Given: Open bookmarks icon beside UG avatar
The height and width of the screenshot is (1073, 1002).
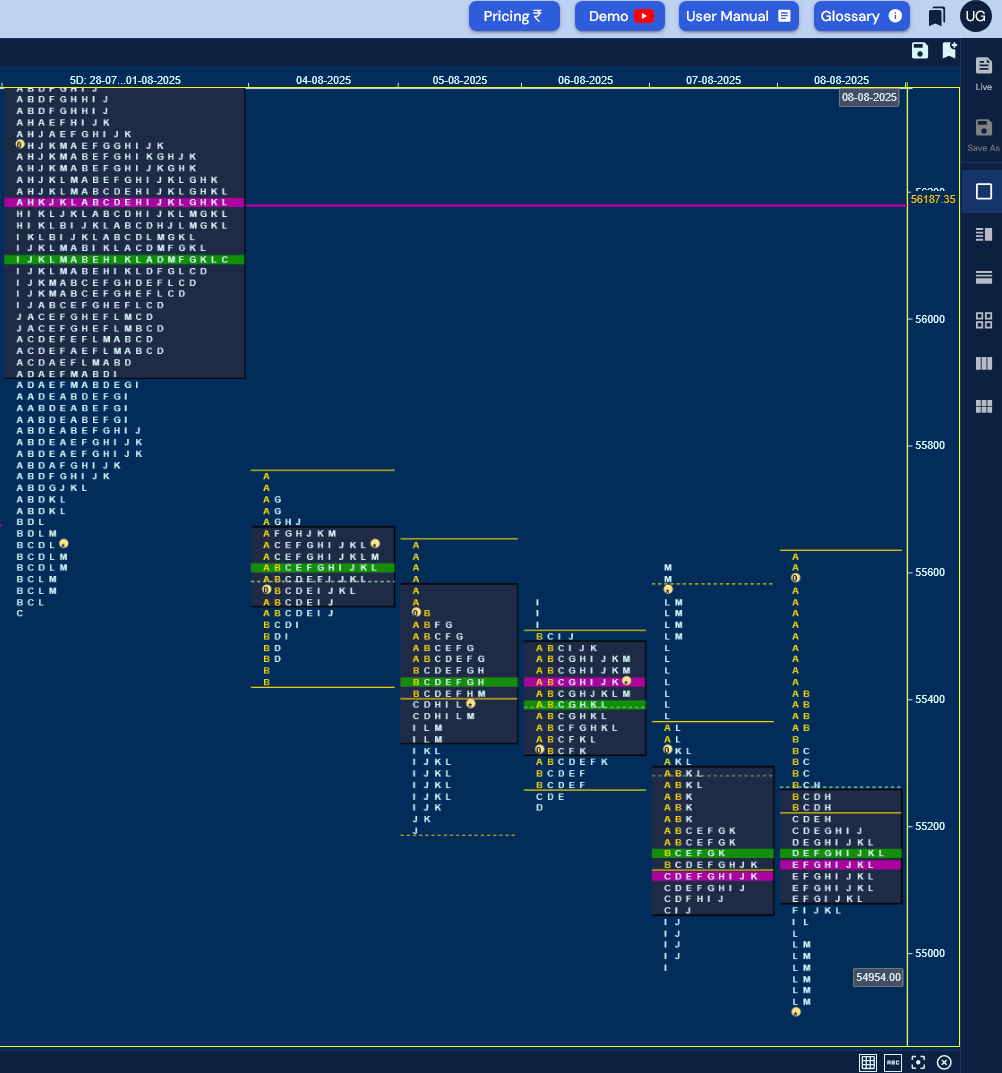Looking at the screenshot, I should (936, 16).
